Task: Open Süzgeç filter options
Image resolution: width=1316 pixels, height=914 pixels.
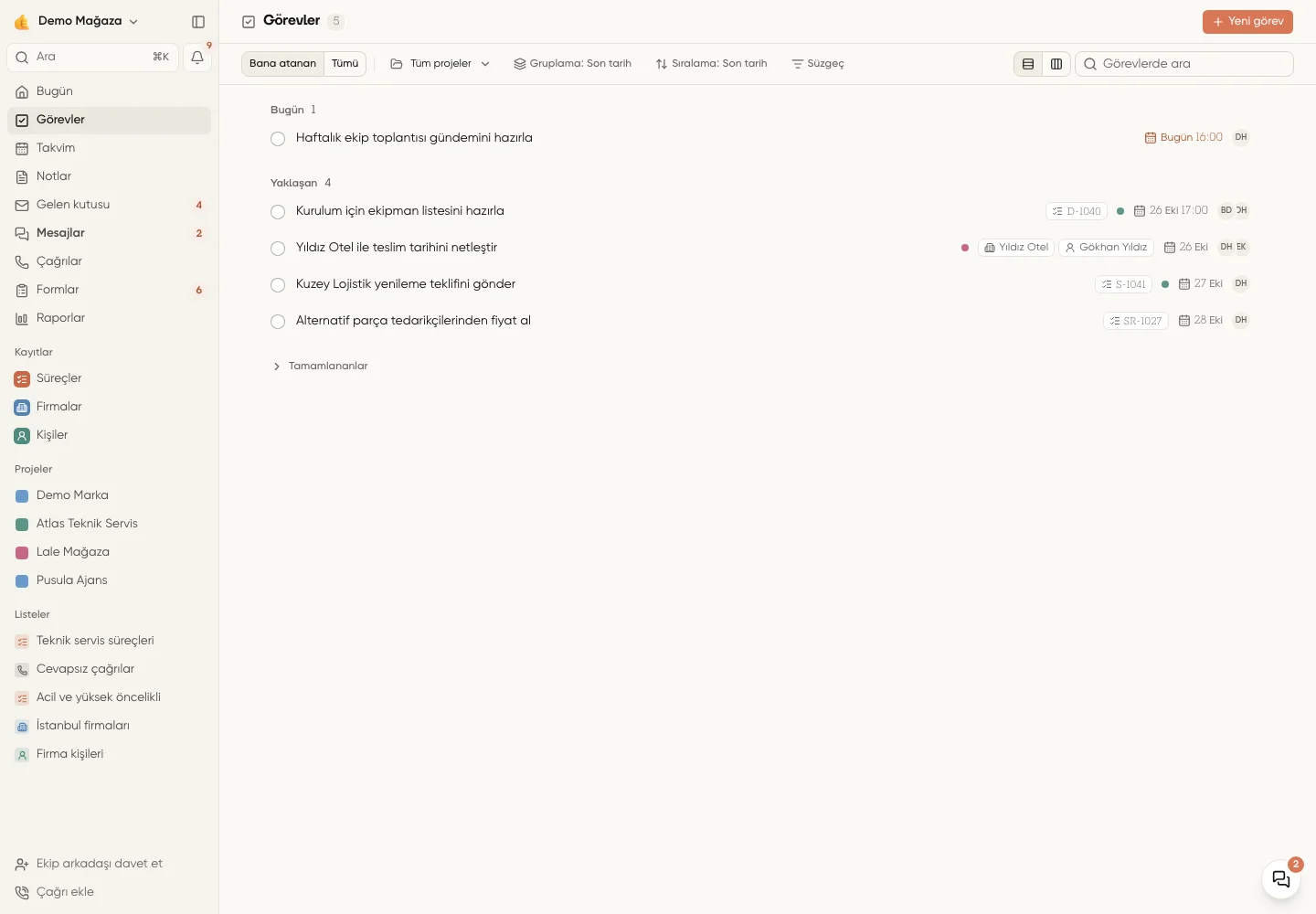Action: pos(818,64)
